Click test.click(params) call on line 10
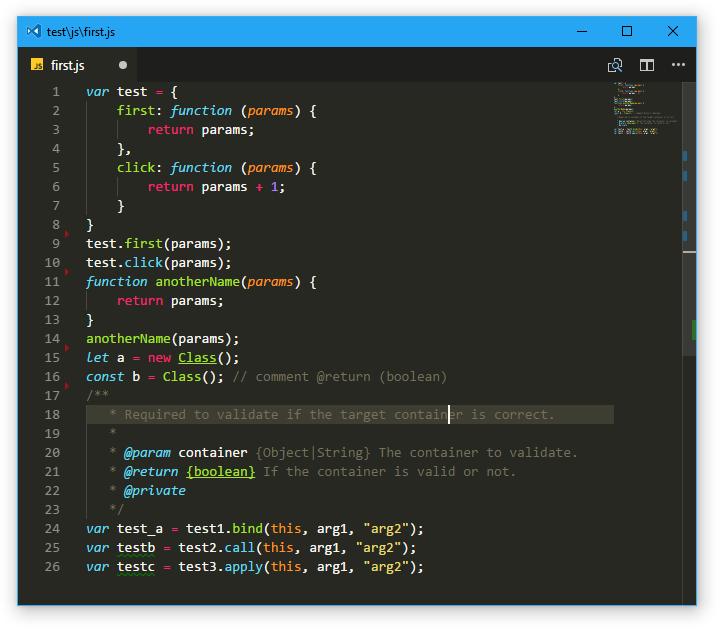Viewport: 718px width, 628px height. 159,263
